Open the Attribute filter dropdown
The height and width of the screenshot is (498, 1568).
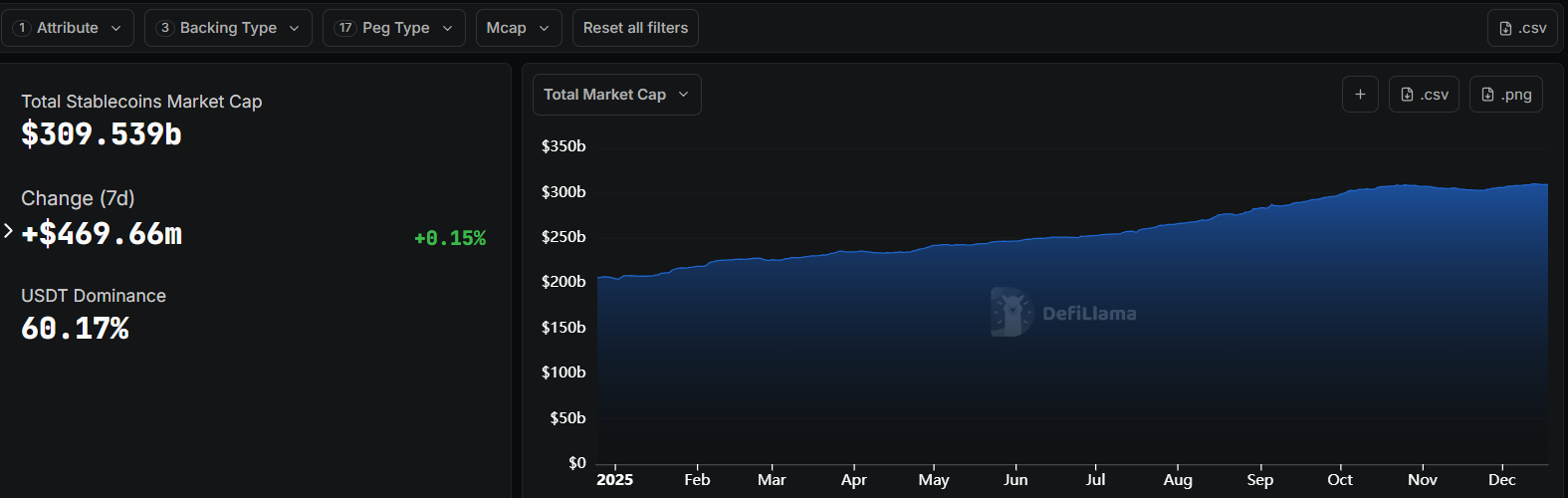coord(68,28)
